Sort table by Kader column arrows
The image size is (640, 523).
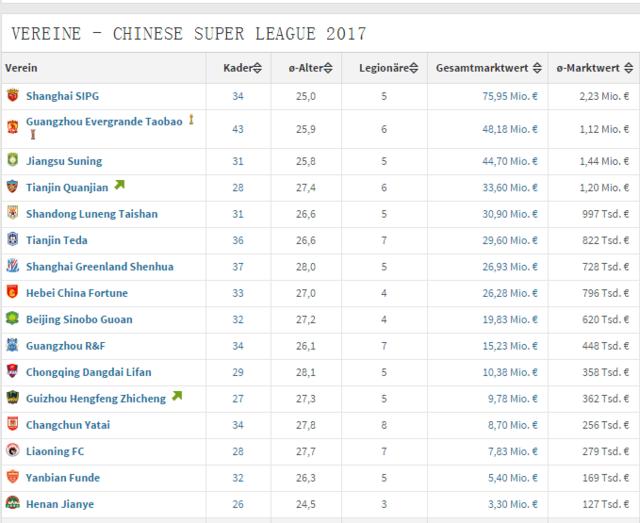coord(257,68)
